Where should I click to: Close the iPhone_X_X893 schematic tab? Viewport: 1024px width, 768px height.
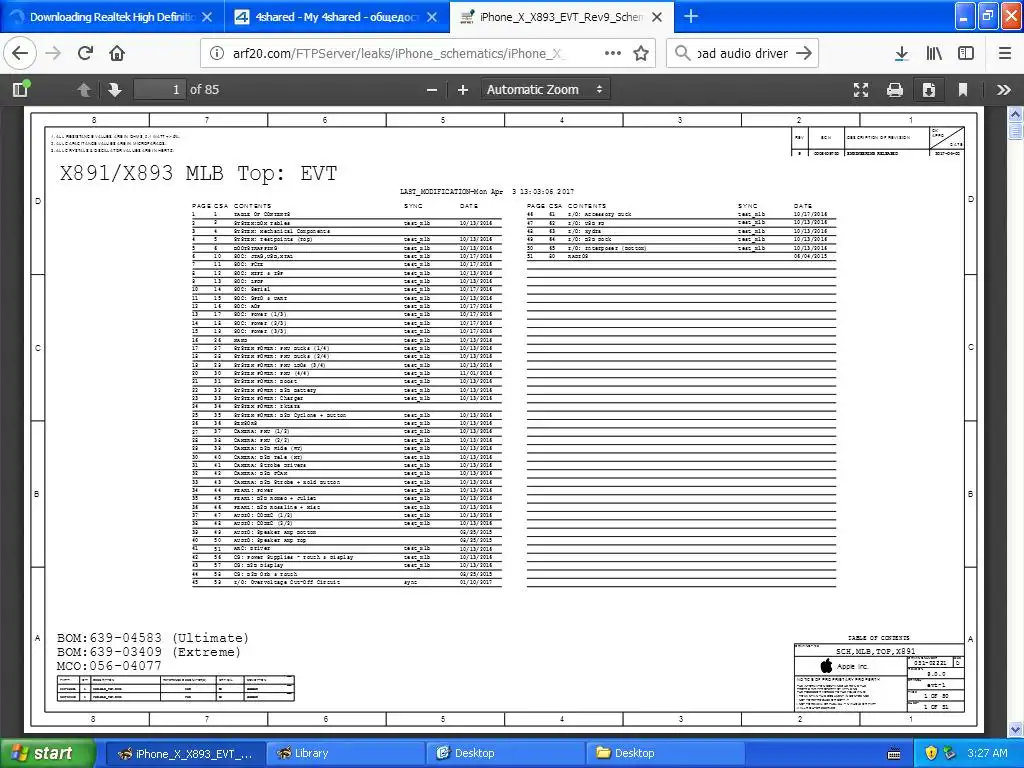click(x=657, y=17)
